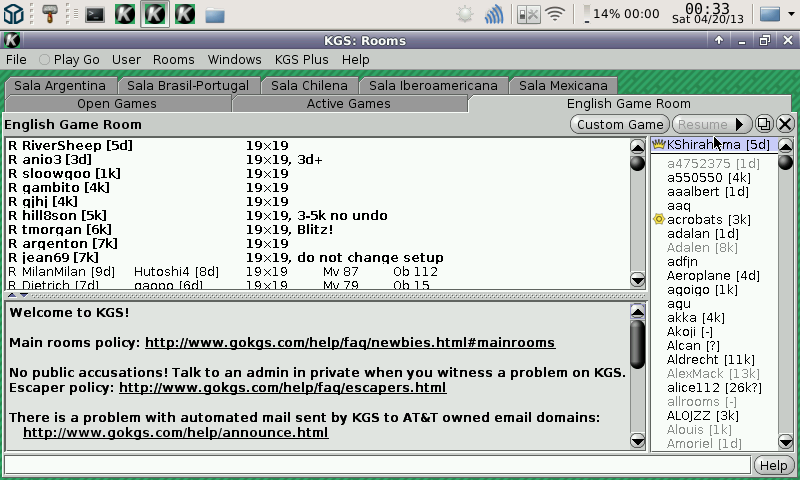
Task: Switch to Sala Brasil-Portugal tab
Action: click(188, 85)
